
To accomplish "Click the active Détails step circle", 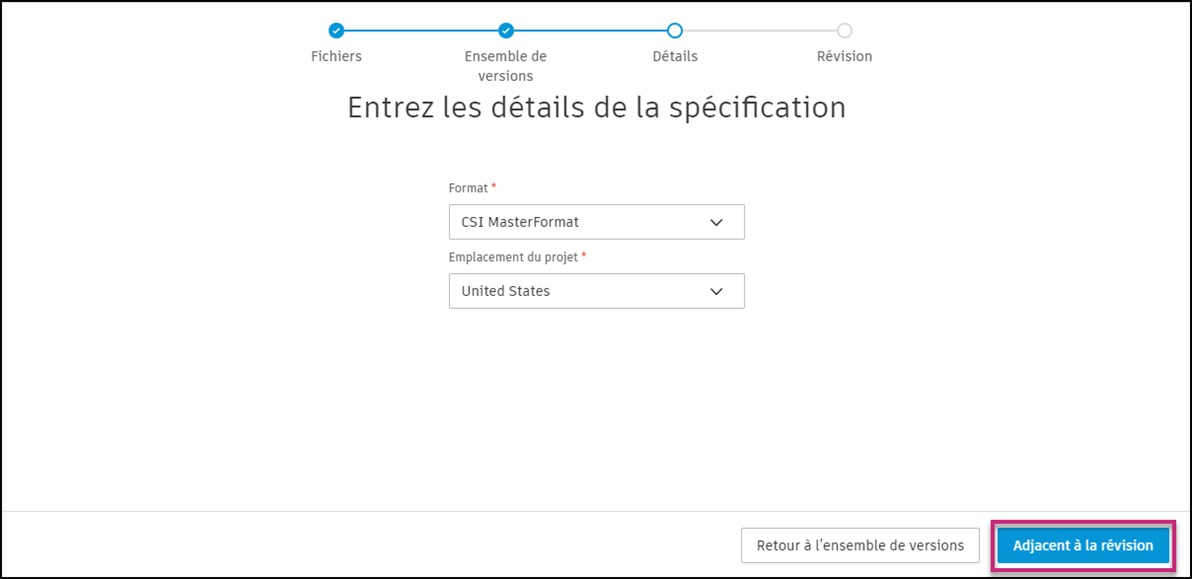I will (674, 31).
